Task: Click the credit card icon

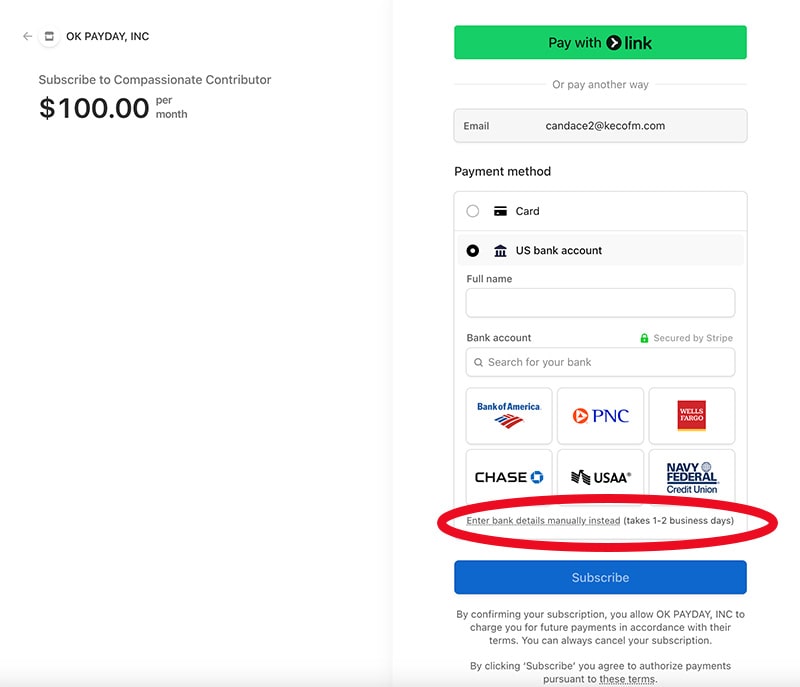Action: (x=500, y=211)
